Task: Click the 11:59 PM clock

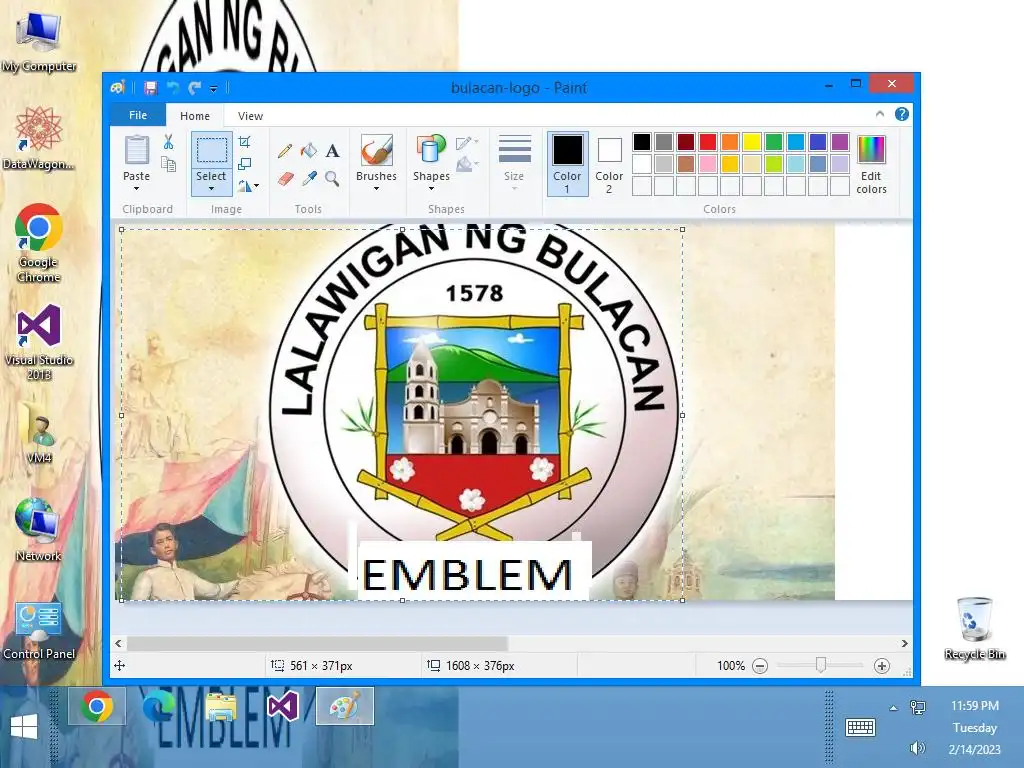Action: 974,706
